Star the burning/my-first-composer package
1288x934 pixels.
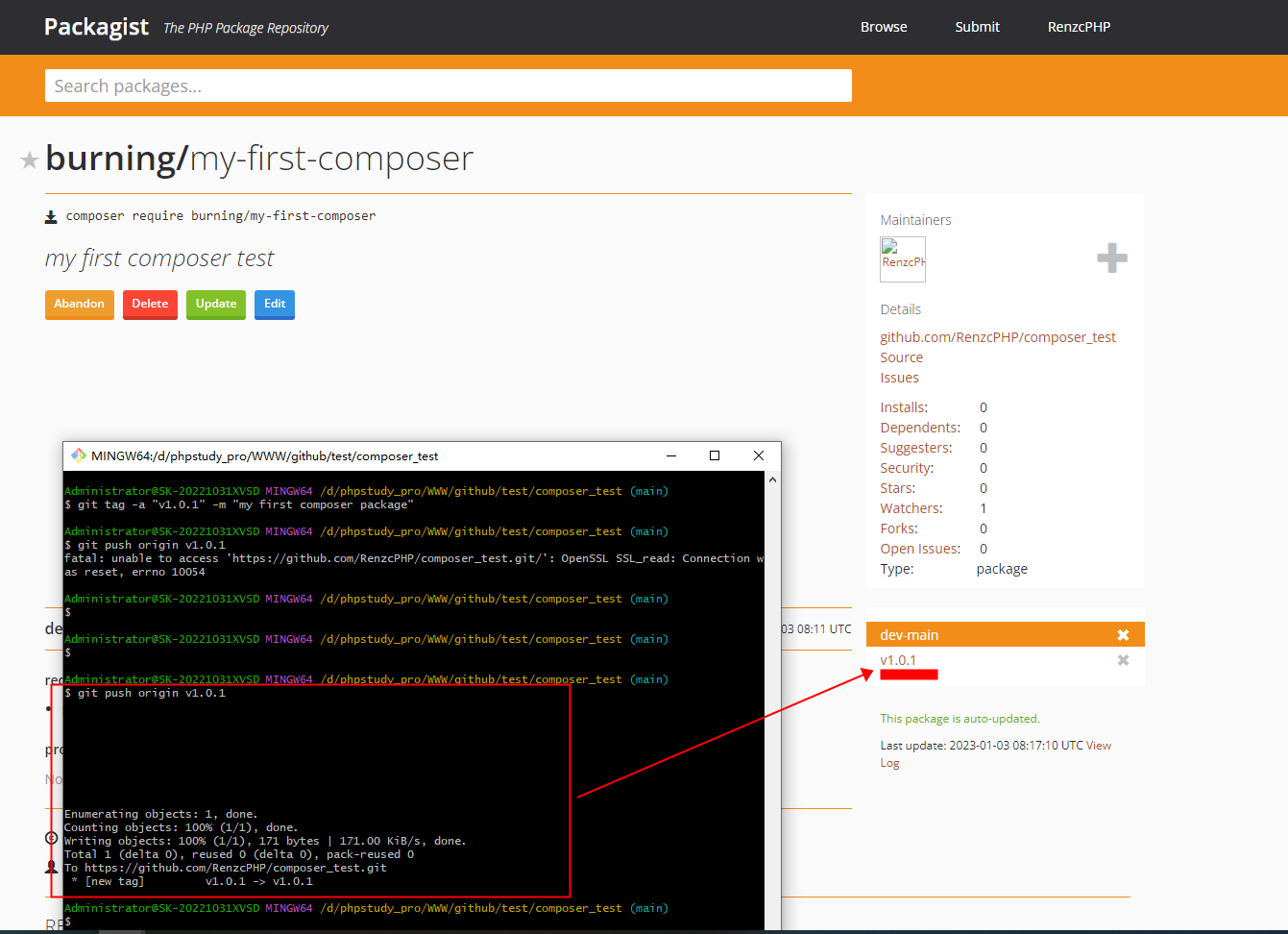(29, 160)
